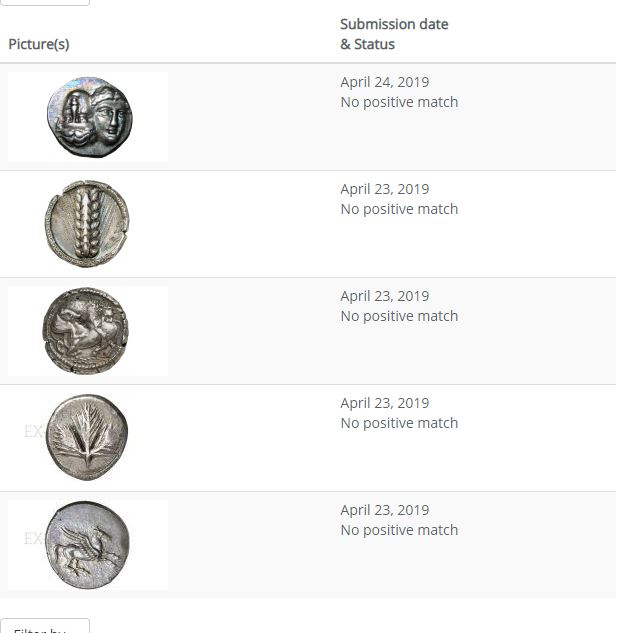
Task: Click the status beside the leaf coin
Action: coord(399,423)
